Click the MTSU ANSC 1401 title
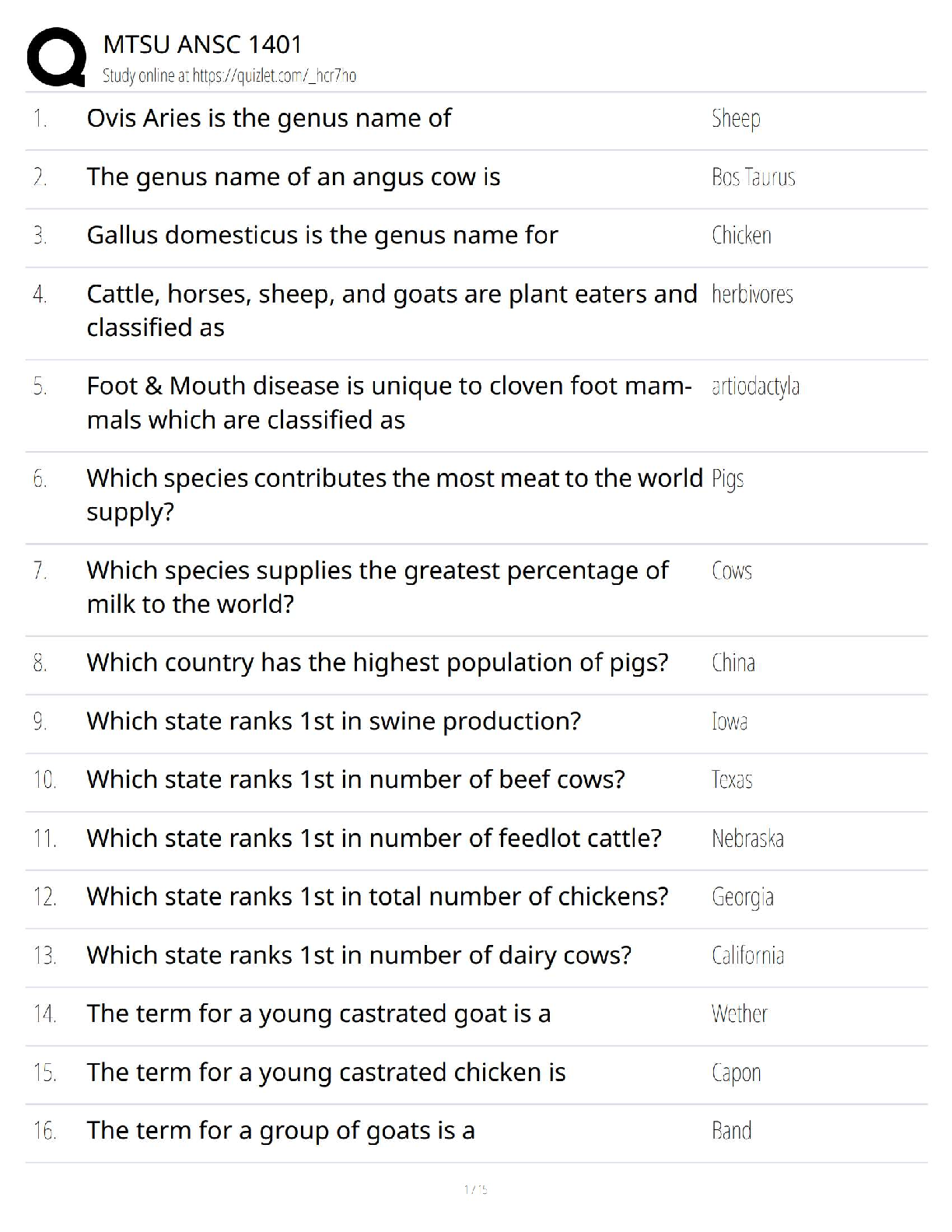The width and height of the screenshot is (952, 1232). coord(202,44)
